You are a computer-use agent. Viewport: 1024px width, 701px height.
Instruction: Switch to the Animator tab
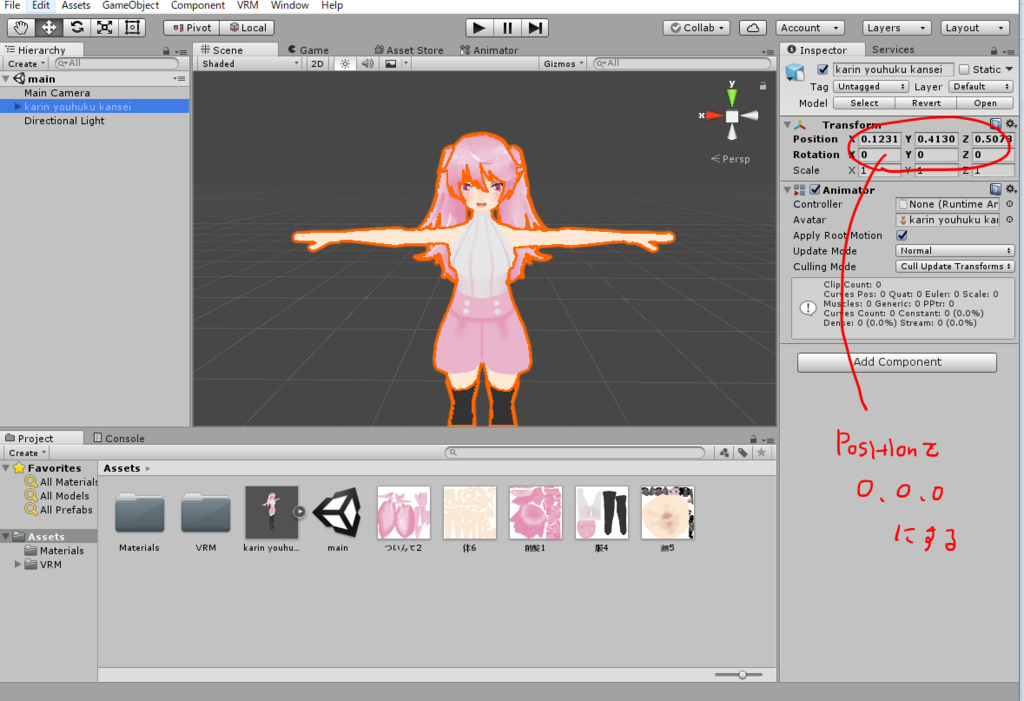(x=489, y=50)
